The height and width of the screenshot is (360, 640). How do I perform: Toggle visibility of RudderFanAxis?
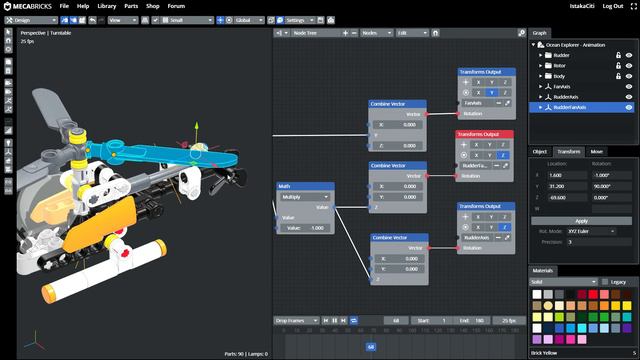629,107
